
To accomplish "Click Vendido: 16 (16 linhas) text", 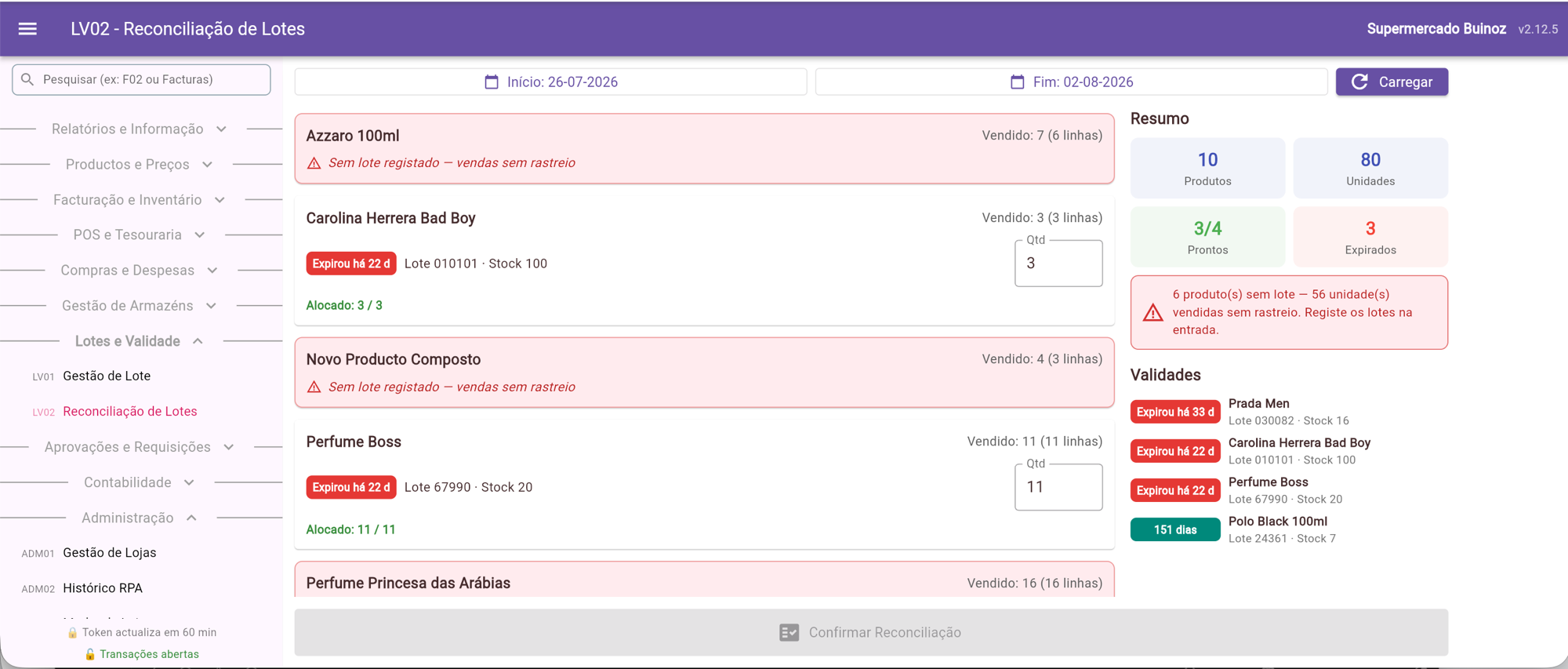I will pyautogui.click(x=1035, y=583).
